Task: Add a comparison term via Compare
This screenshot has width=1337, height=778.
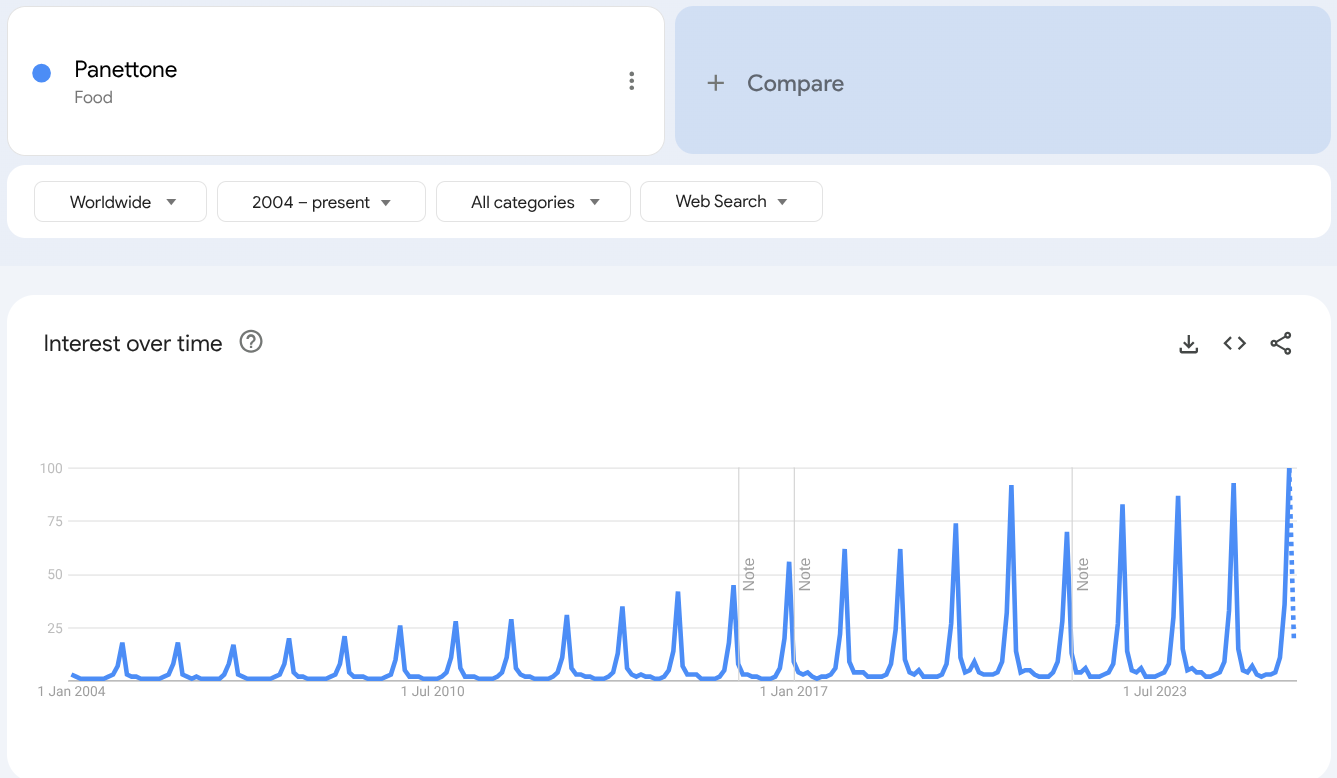Action: 1003,81
